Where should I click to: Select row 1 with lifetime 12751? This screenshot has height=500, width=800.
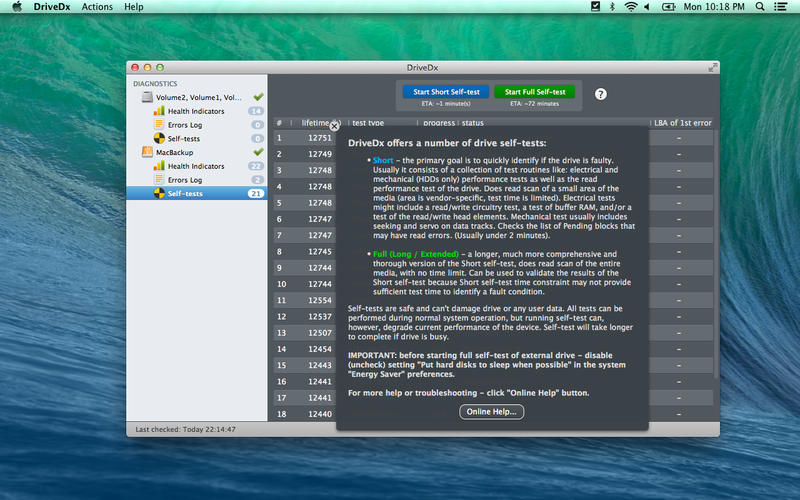click(x=305, y=138)
